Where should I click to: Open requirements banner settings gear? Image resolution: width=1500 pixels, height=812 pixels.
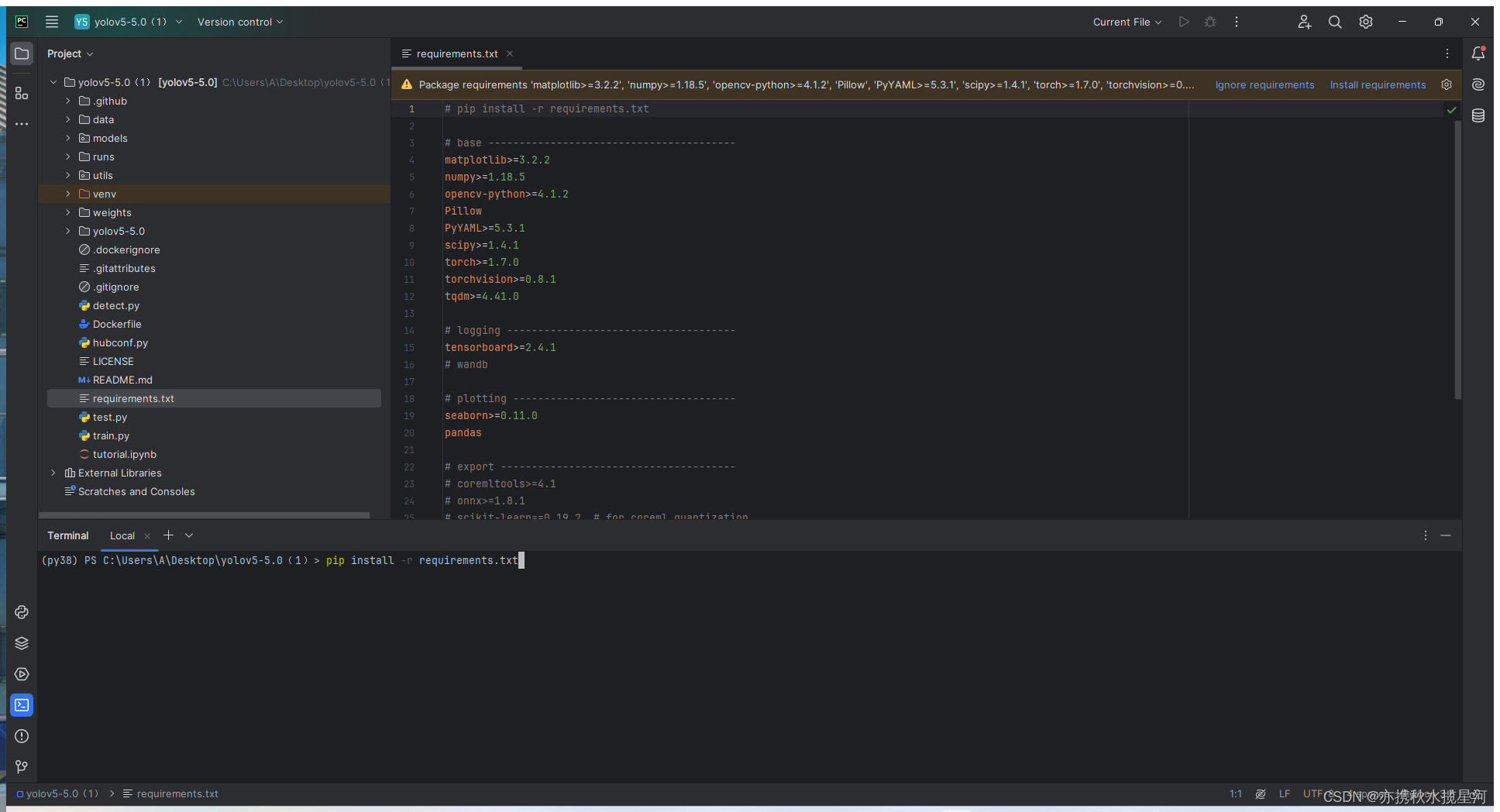pyautogui.click(x=1447, y=84)
